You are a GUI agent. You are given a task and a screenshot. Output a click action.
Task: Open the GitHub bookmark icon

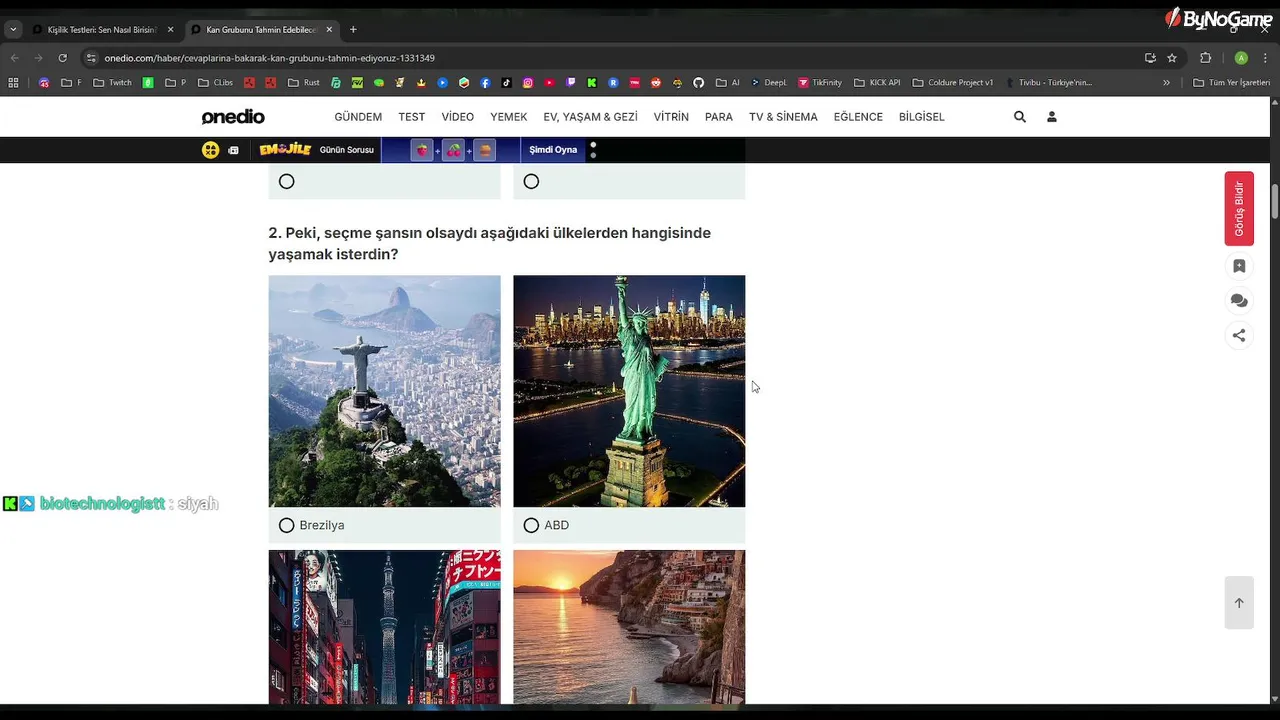click(x=698, y=83)
